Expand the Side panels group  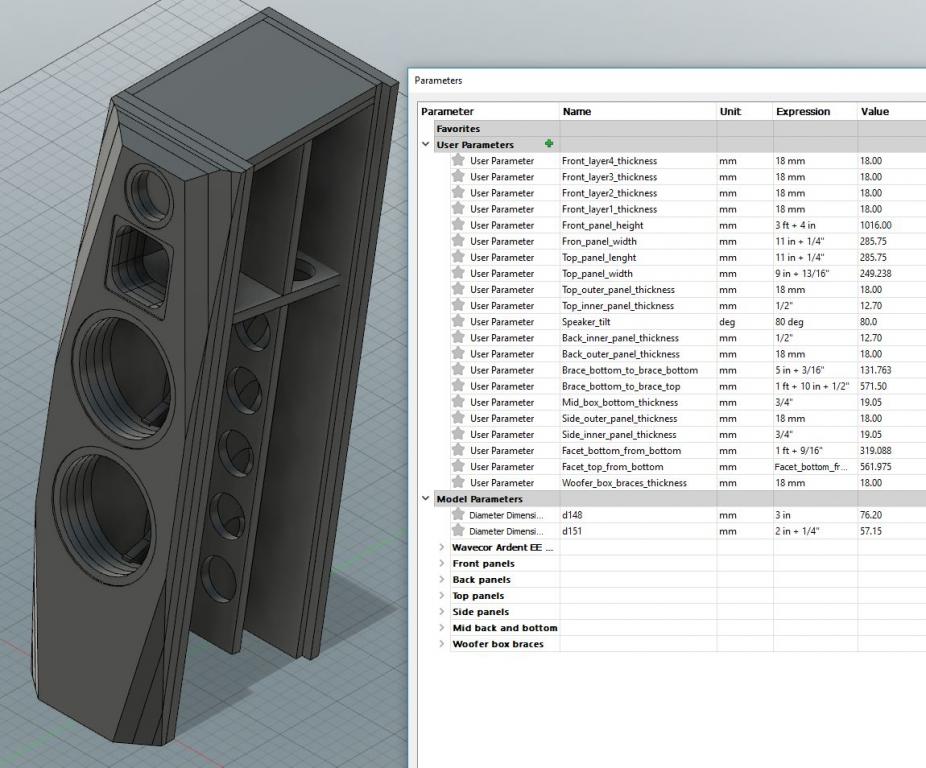click(442, 611)
